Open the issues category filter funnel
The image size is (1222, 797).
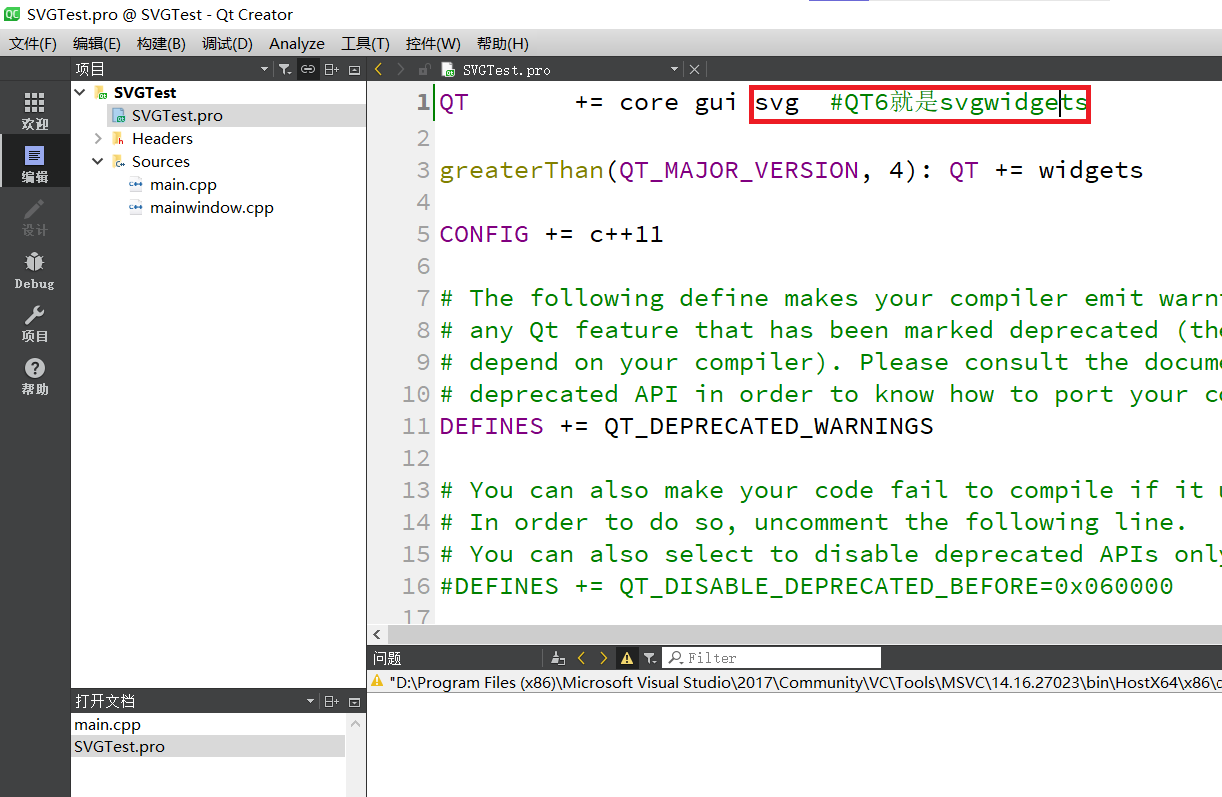(x=650, y=658)
